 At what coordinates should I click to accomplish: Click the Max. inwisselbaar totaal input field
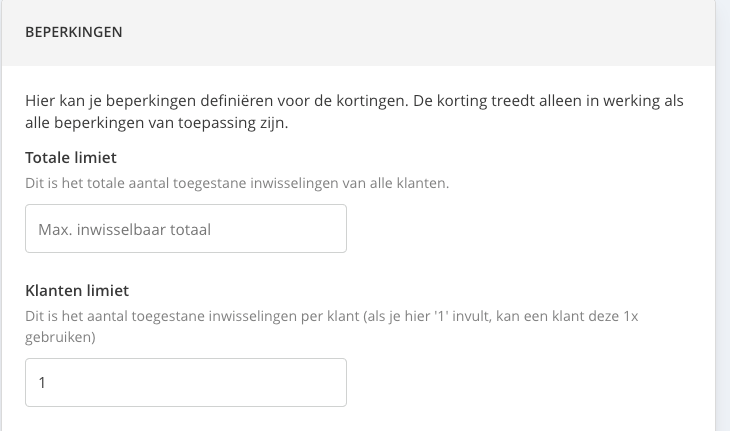[x=185, y=229]
